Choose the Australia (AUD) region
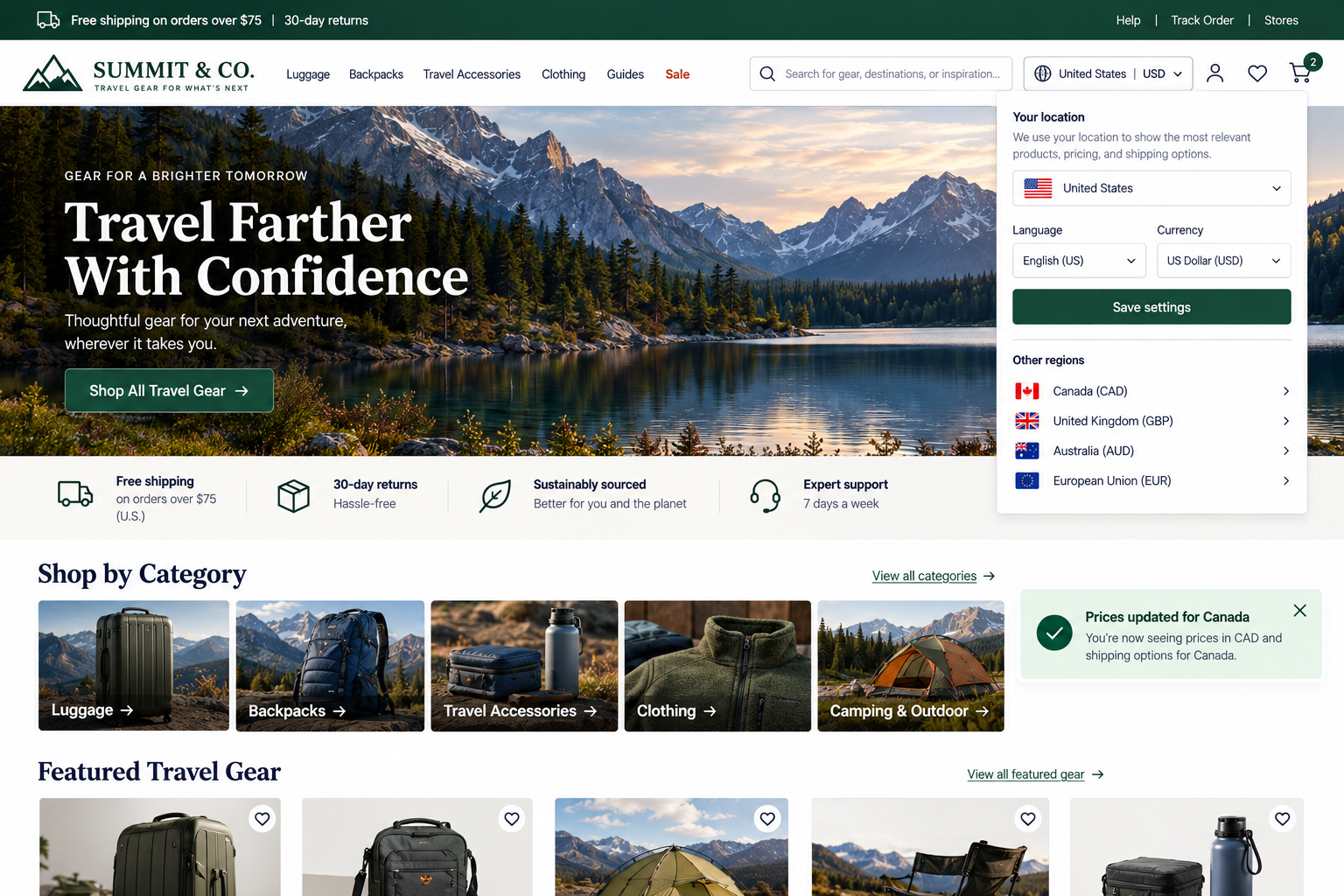This screenshot has height=896, width=1344. pyautogui.click(x=1151, y=451)
